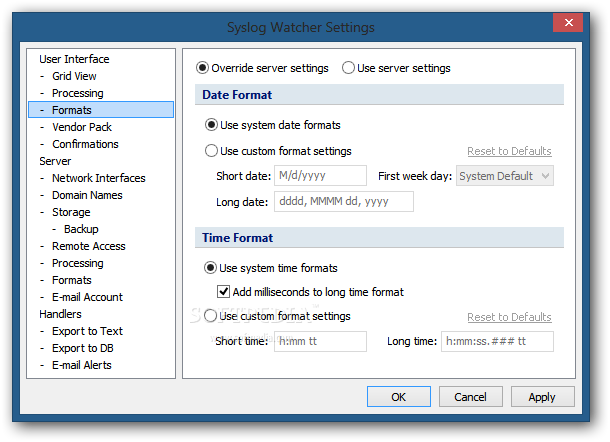Select User Interface in the settings tree
610x442 pixels.
click(74, 59)
